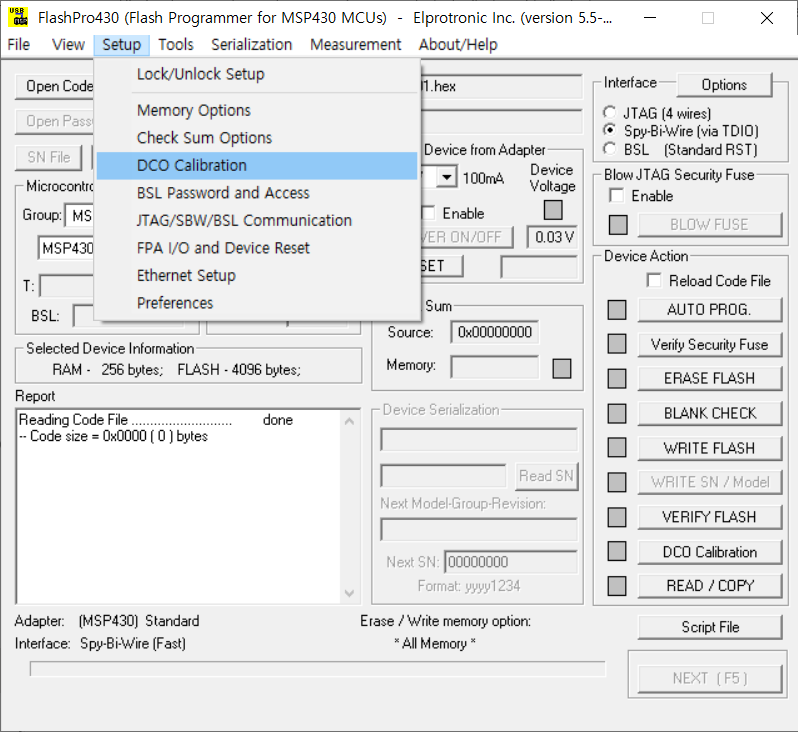
Task: Toggle Reload Code File checkbox
Action: tap(654, 280)
